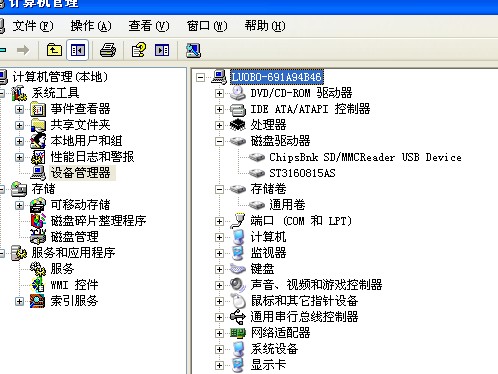
Task: Click the 磁盘驱动器 disk icon
Action: pos(238,141)
